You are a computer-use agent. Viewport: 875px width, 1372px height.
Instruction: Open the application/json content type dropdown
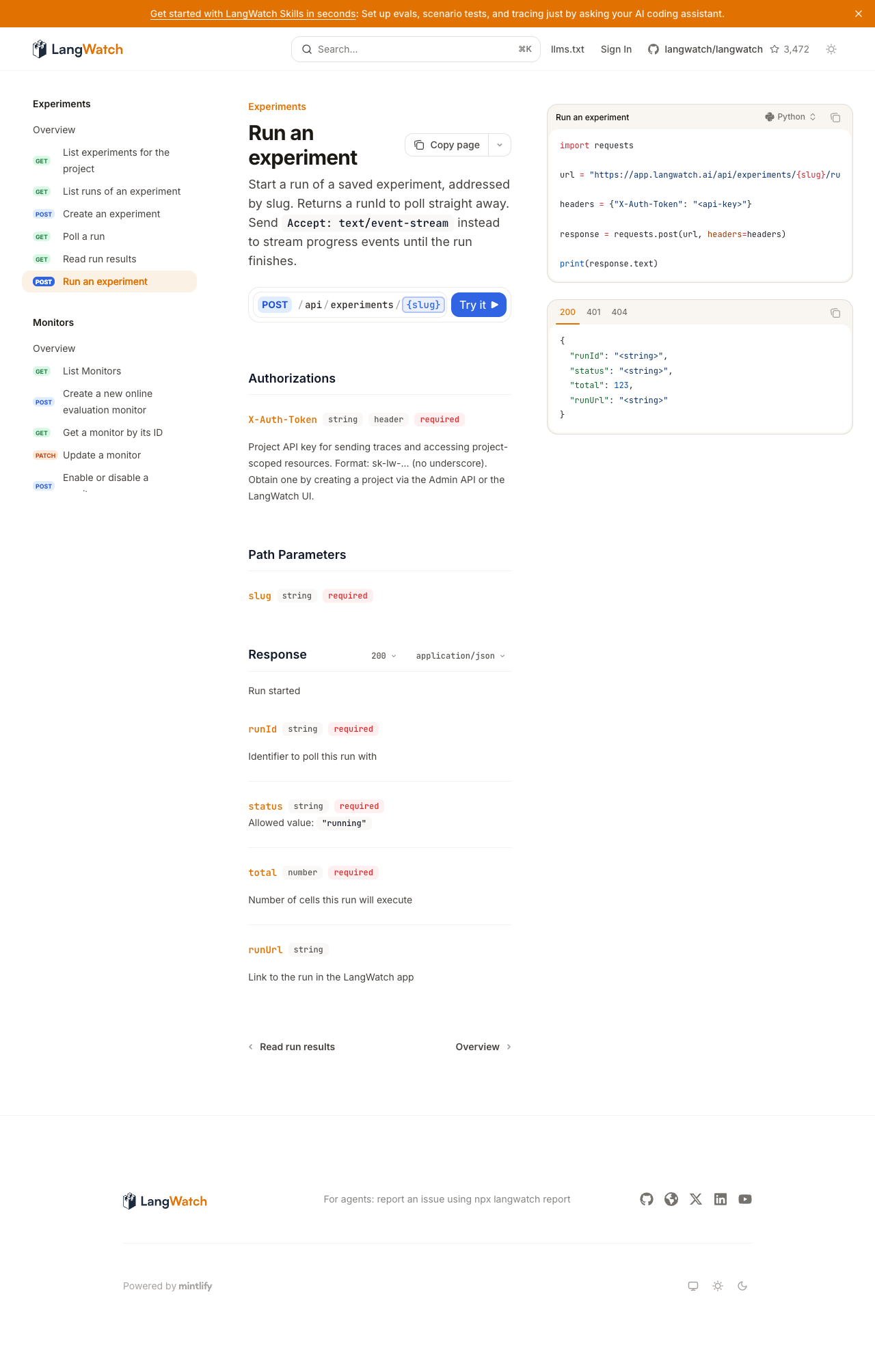461,656
